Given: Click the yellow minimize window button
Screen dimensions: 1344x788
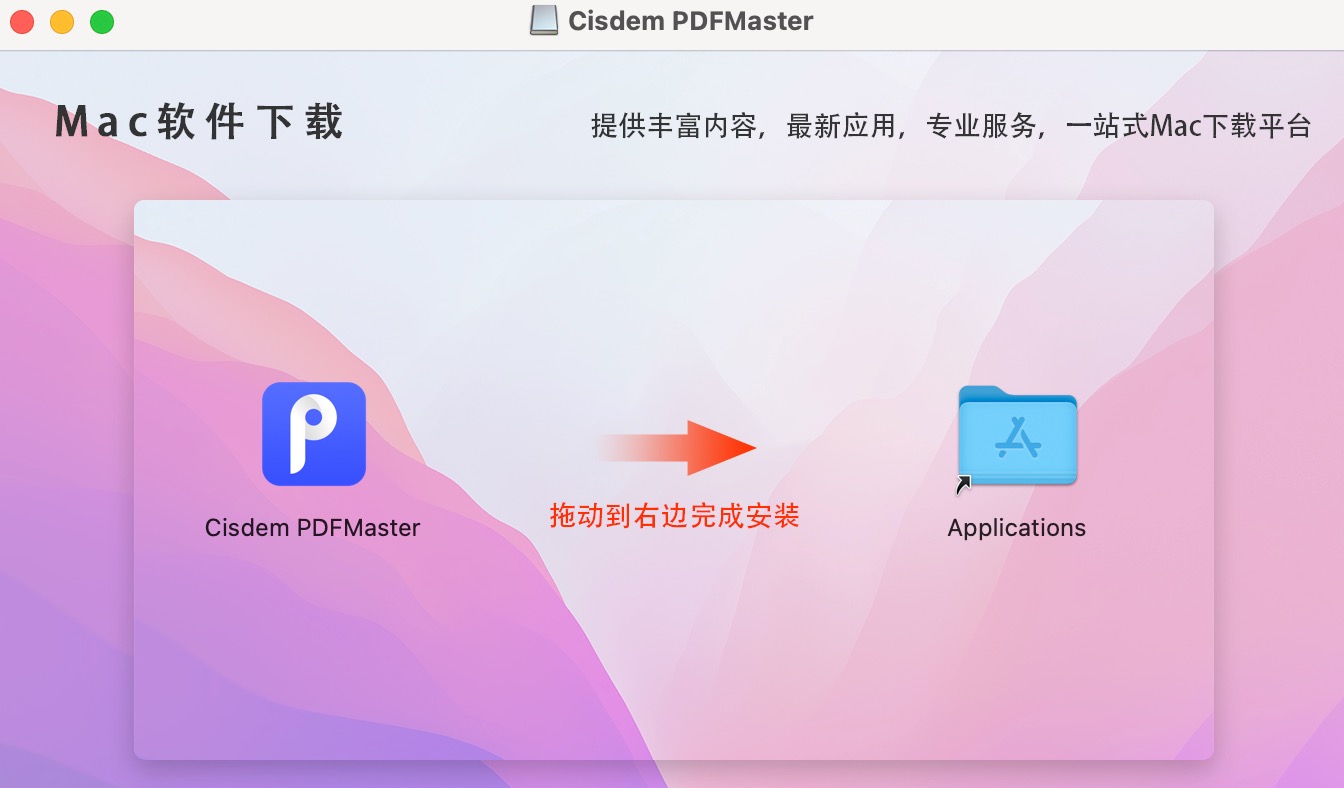Looking at the screenshot, I should tap(62, 21).
